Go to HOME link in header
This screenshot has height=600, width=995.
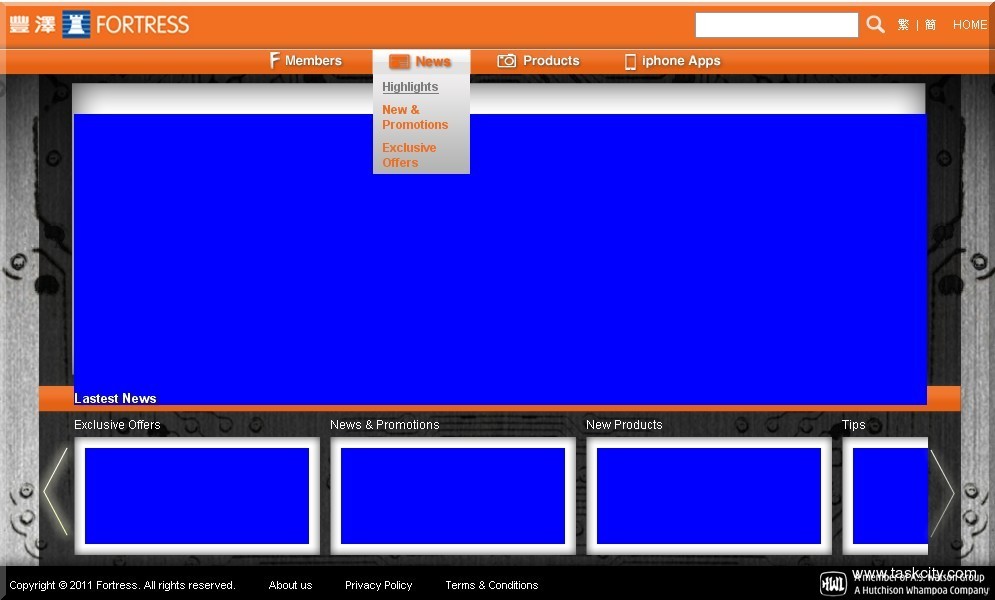click(x=969, y=25)
